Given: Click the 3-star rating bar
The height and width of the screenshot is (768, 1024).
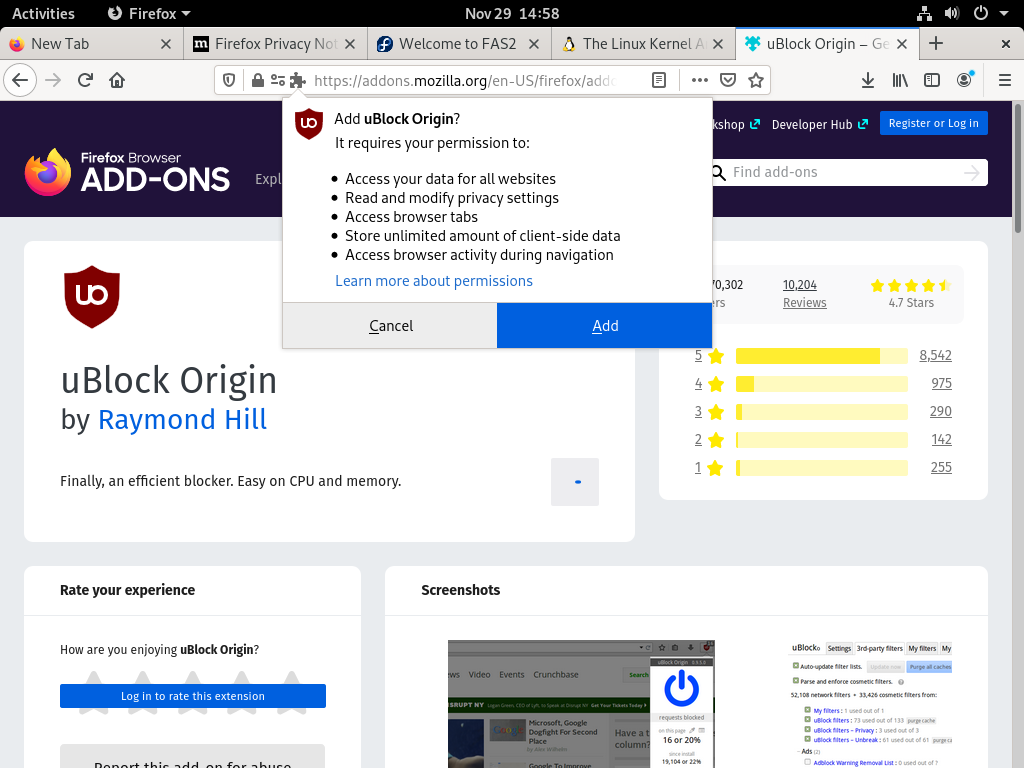Looking at the screenshot, I should (x=822, y=412).
